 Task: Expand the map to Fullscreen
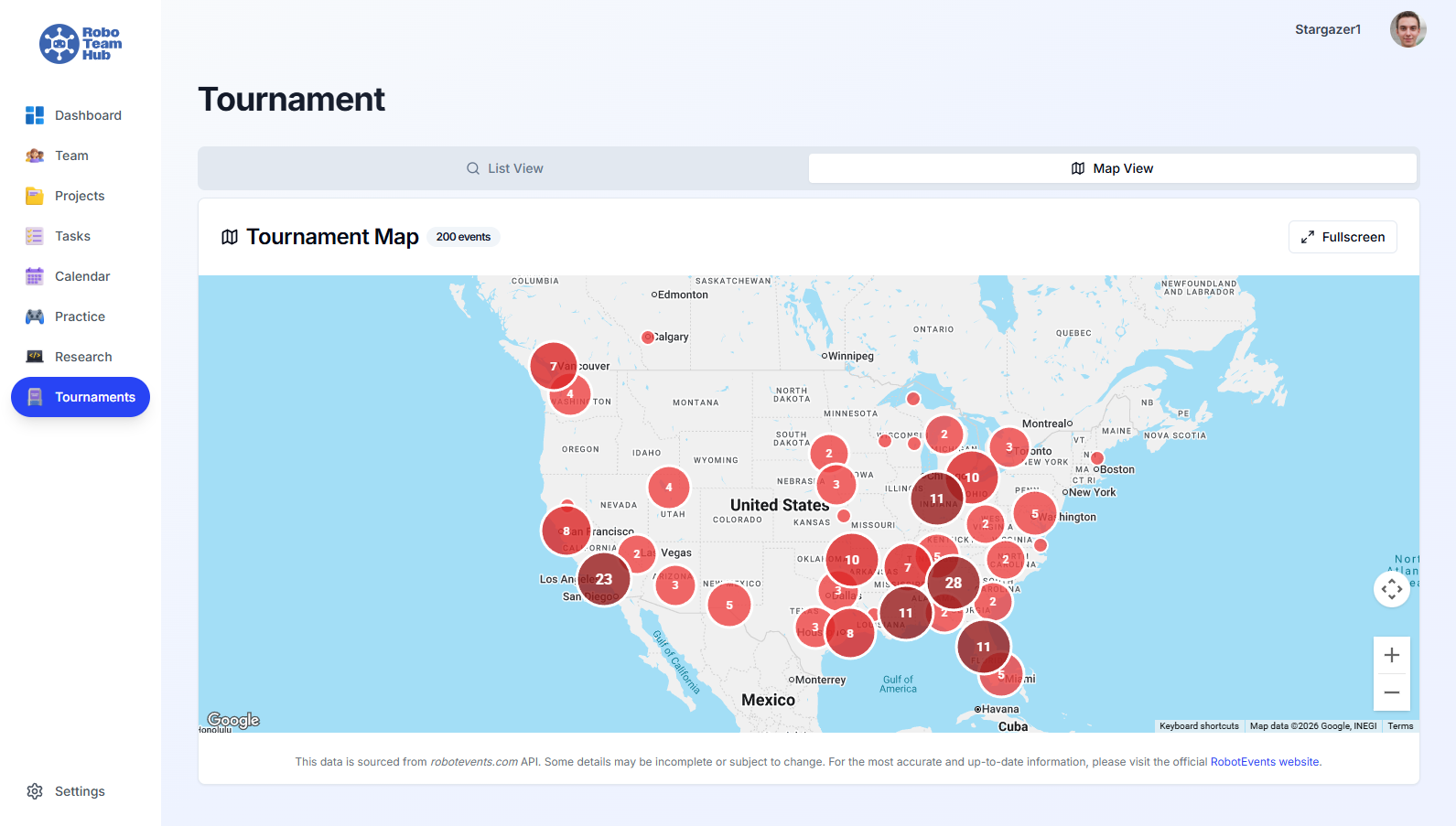click(x=1343, y=237)
